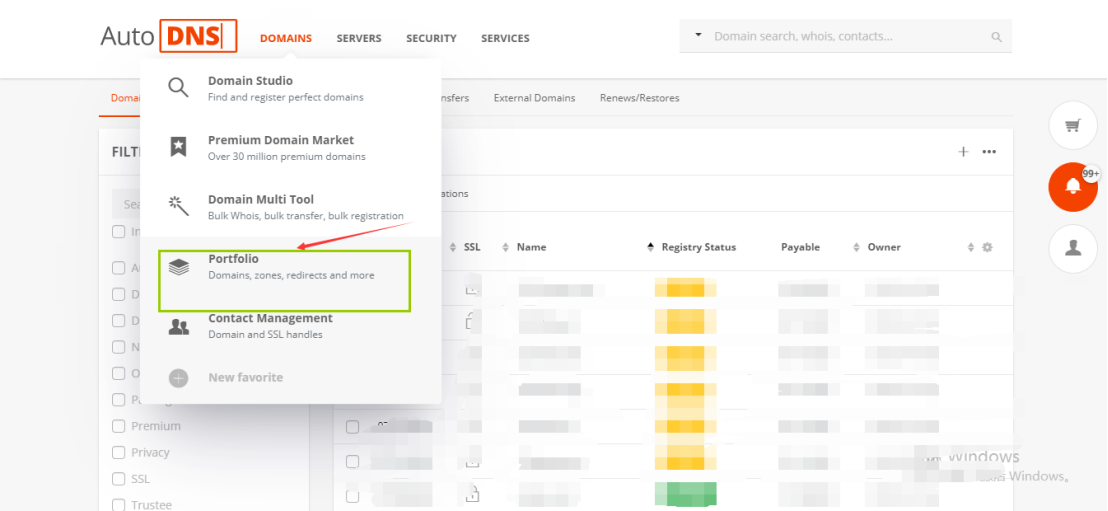Open Contact Management people icon
The image size is (1108, 511).
coord(178,326)
